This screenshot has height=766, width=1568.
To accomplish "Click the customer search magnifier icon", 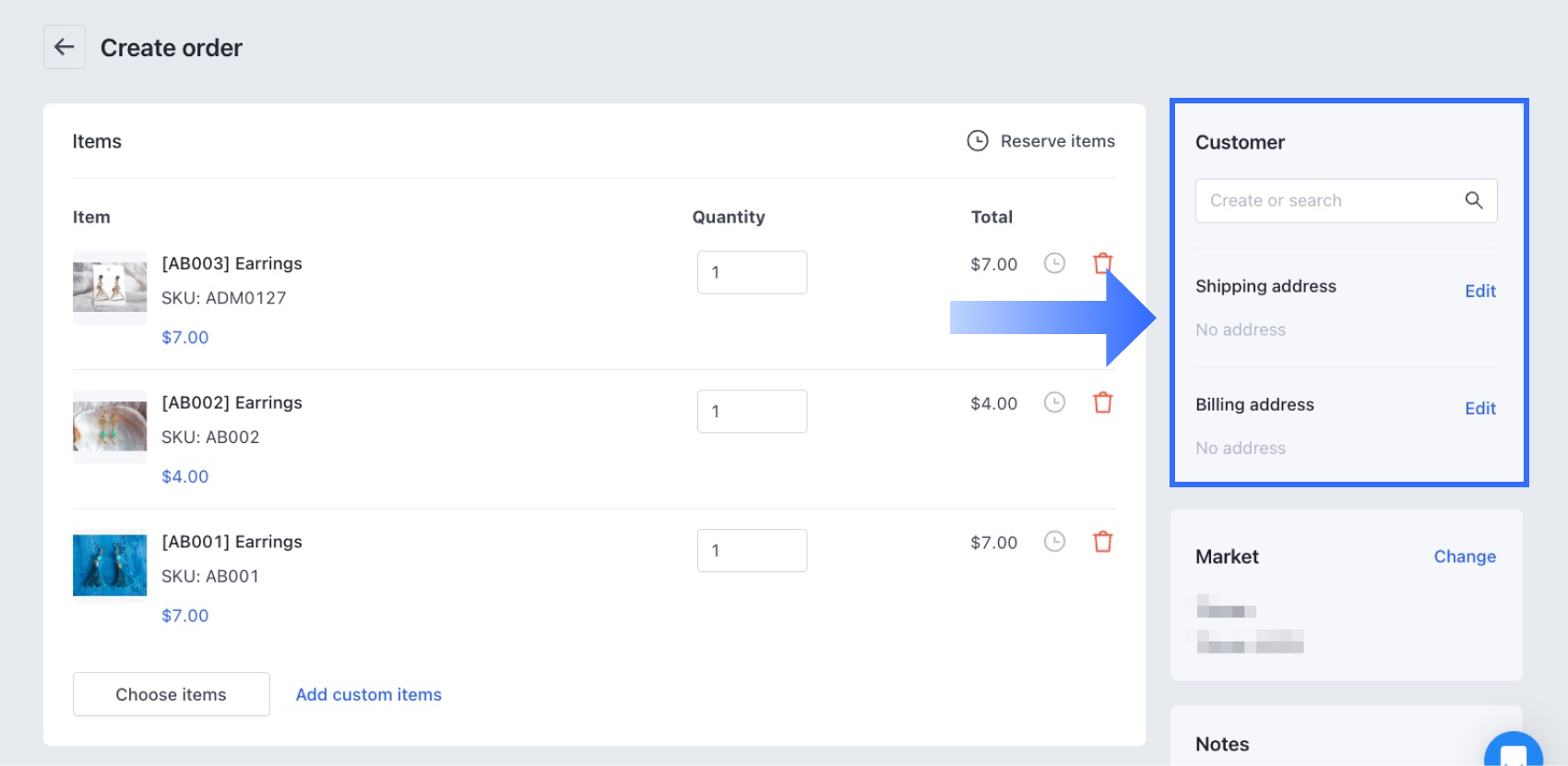I will (x=1473, y=200).
